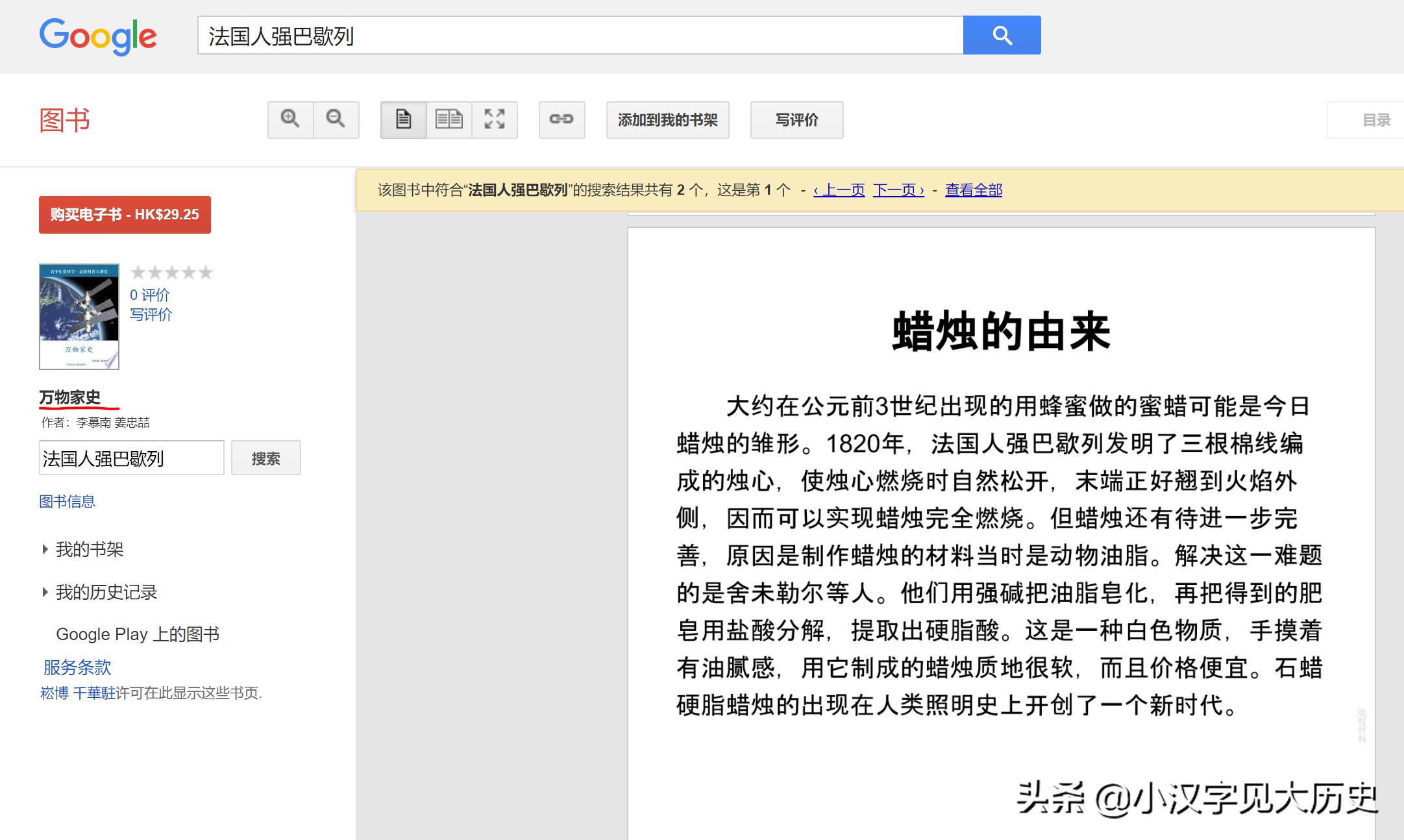Enter fullscreen reading mode
This screenshot has width=1404, height=840.
click(495, 119)
